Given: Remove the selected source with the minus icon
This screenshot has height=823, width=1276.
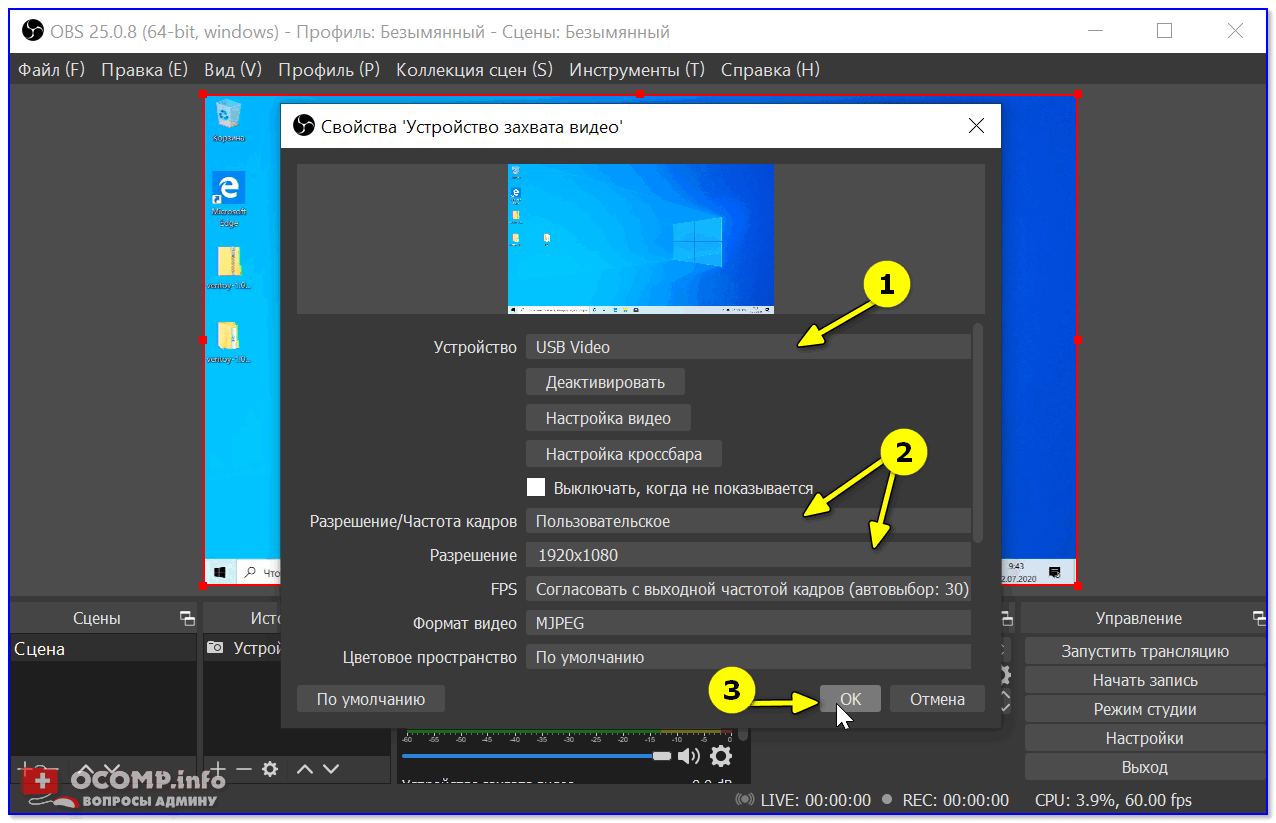Looking at the screenshot, I should [243, 769].
